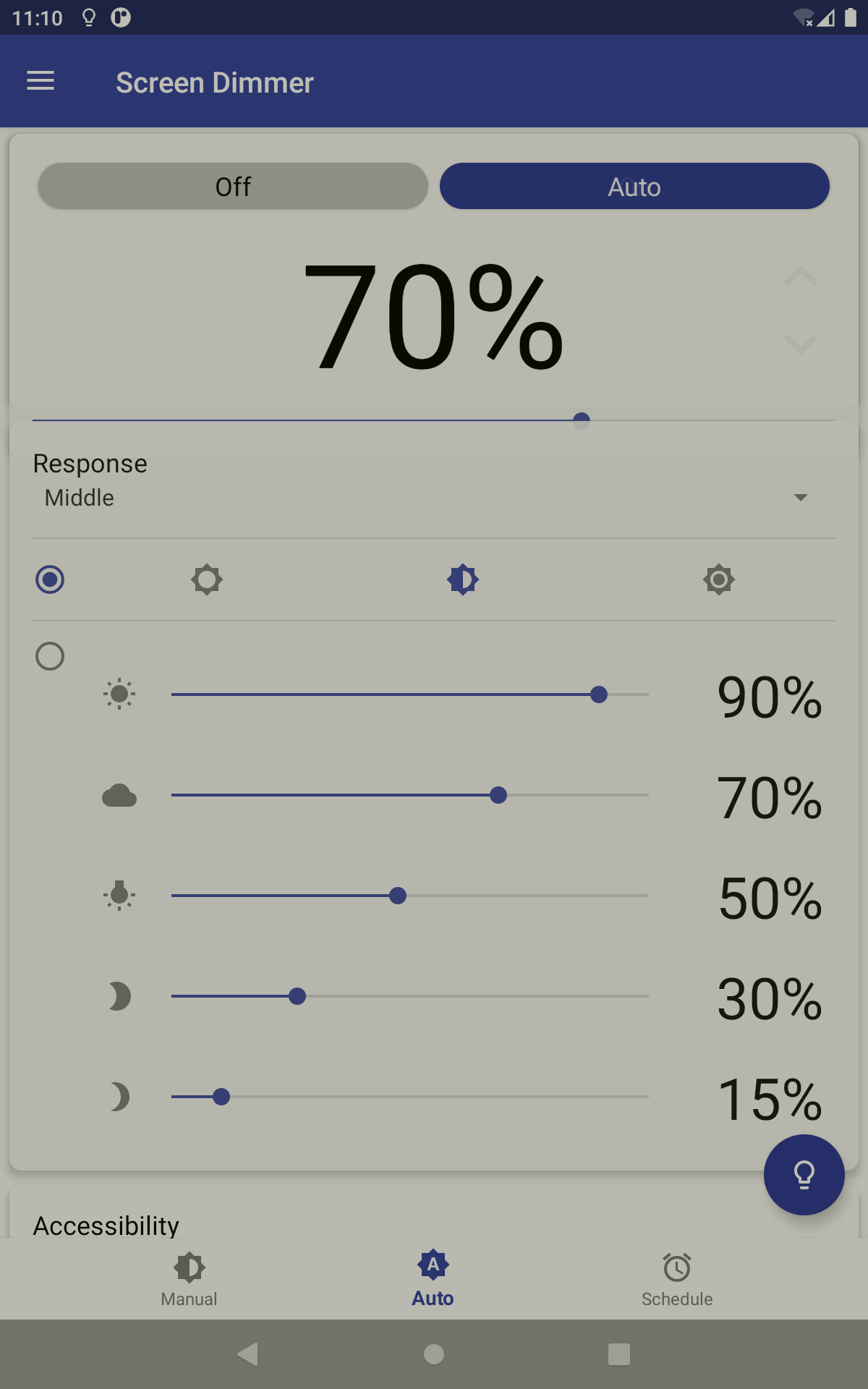Open the hamburger navigation menu
Screen dimensions: 868x1389
[x=41, y=81]
